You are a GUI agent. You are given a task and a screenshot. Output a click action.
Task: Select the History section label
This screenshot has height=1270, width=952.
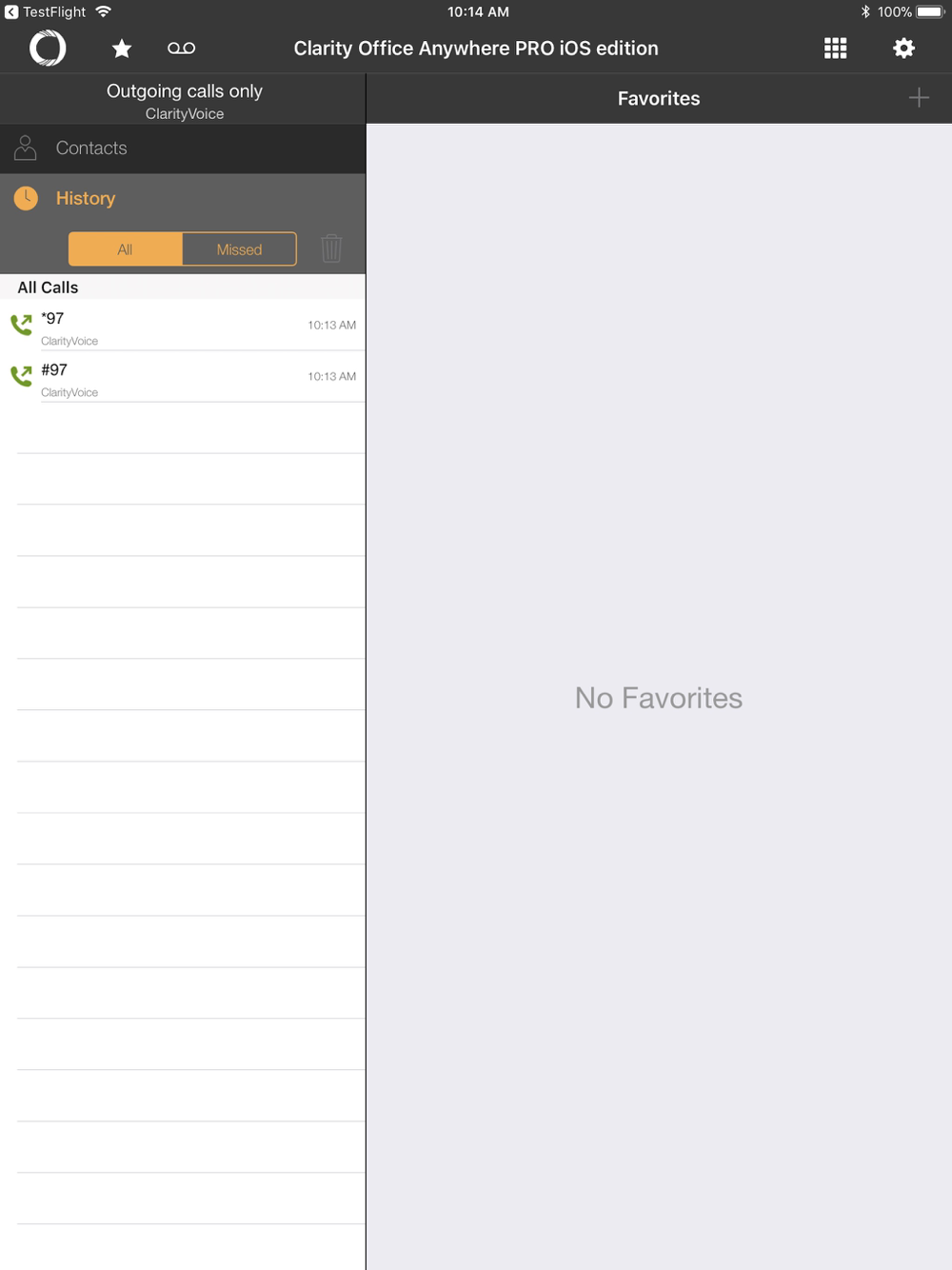pos(86,198)
